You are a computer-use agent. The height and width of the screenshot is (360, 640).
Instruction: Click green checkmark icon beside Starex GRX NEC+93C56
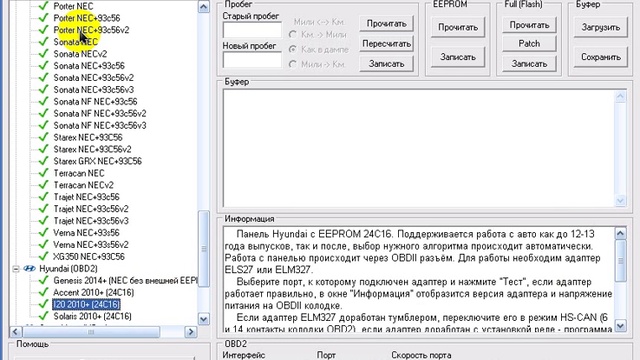(x=43, y=161)
